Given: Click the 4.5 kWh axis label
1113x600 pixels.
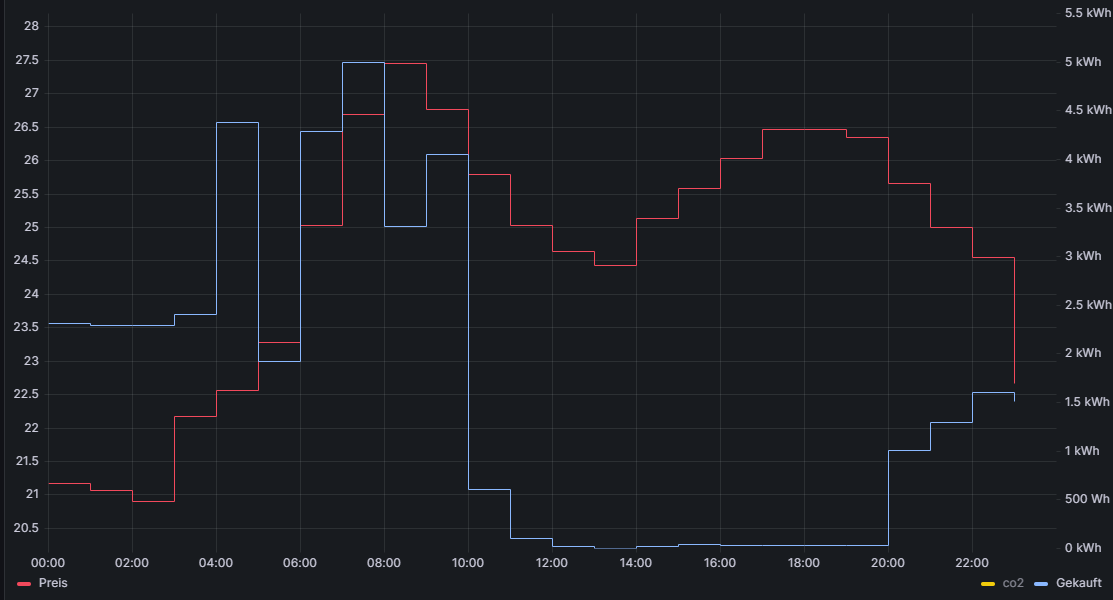Looking at the screenshot, I should (1088, 110).
